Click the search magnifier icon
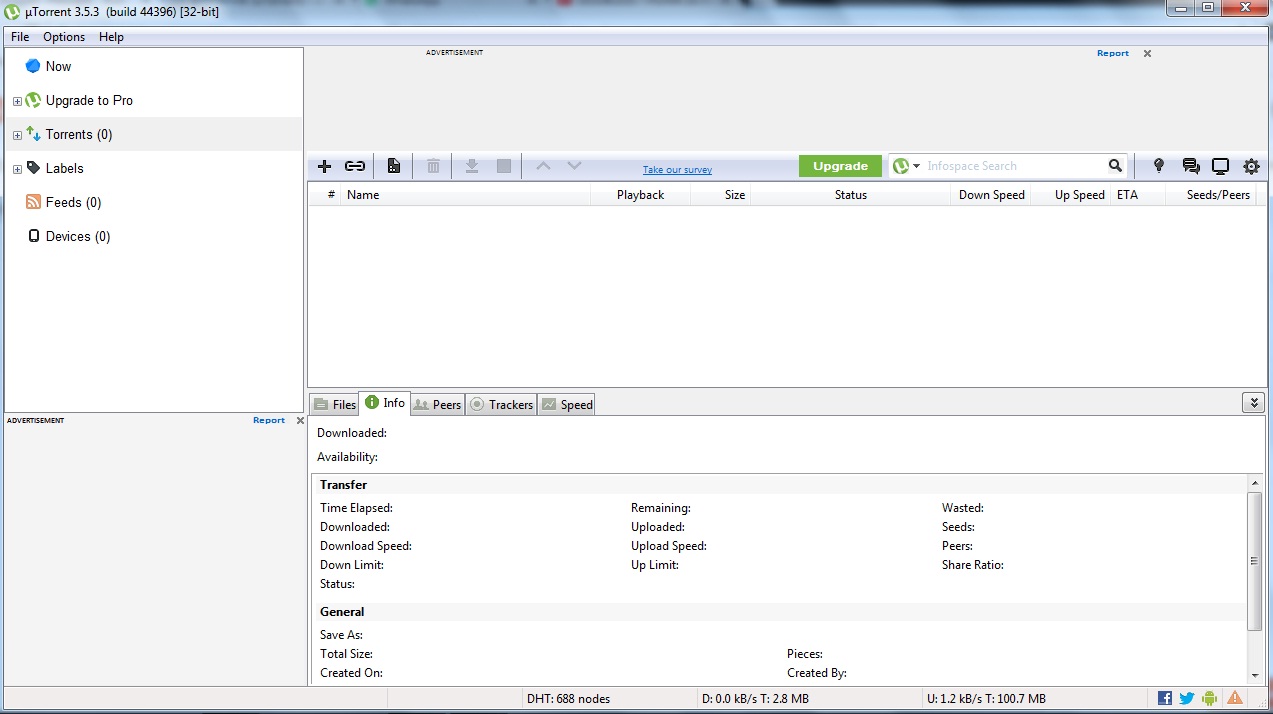 tap(1115, 166)
